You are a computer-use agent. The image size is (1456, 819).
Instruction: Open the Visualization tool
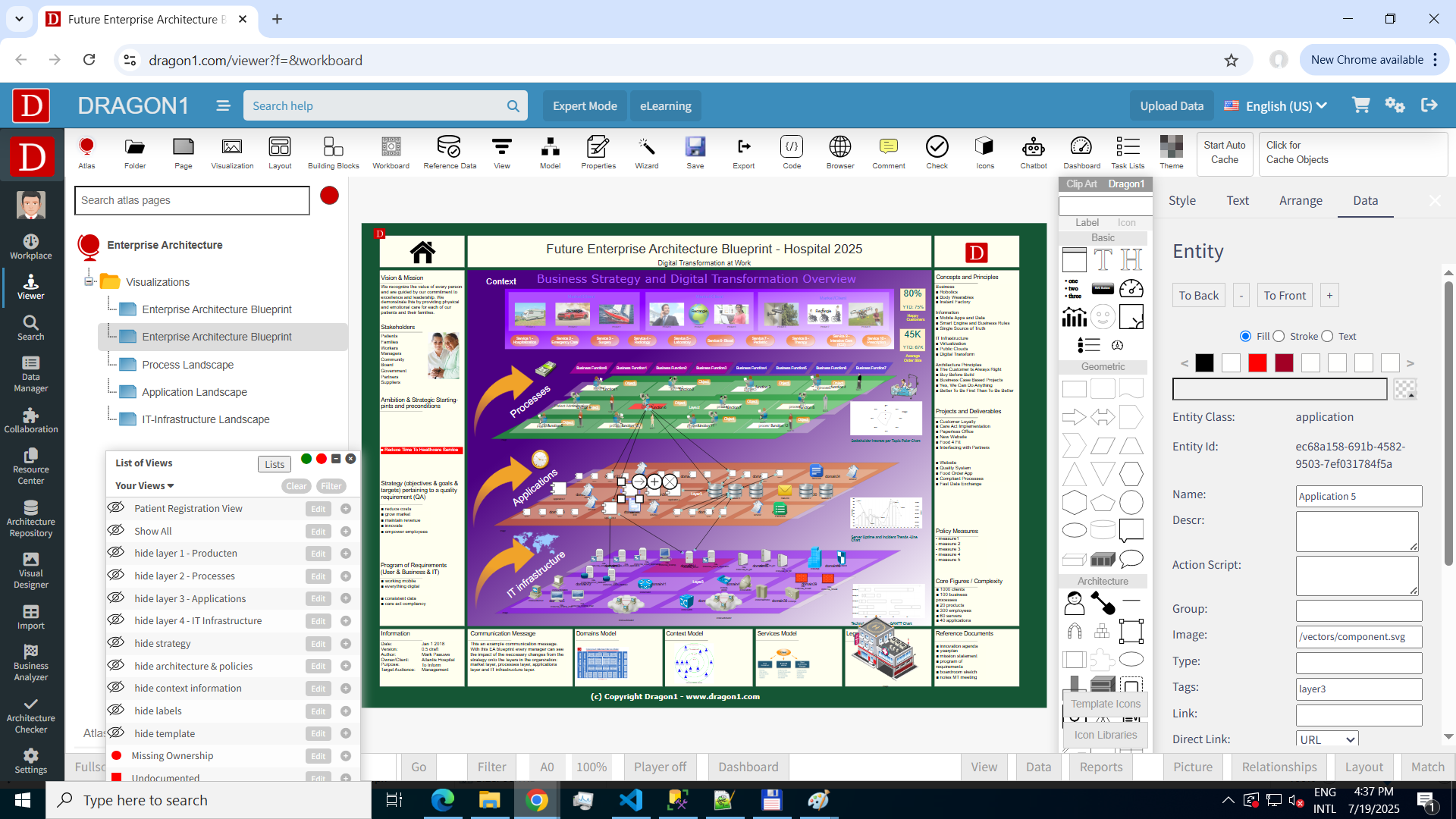tap(232, 152)
